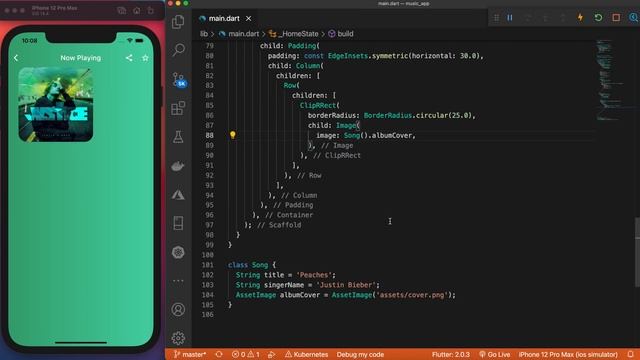The width and height of the screenshot is (640, 360).
Task: Restart debugging with the green arrow
Action: coord(598,18)
